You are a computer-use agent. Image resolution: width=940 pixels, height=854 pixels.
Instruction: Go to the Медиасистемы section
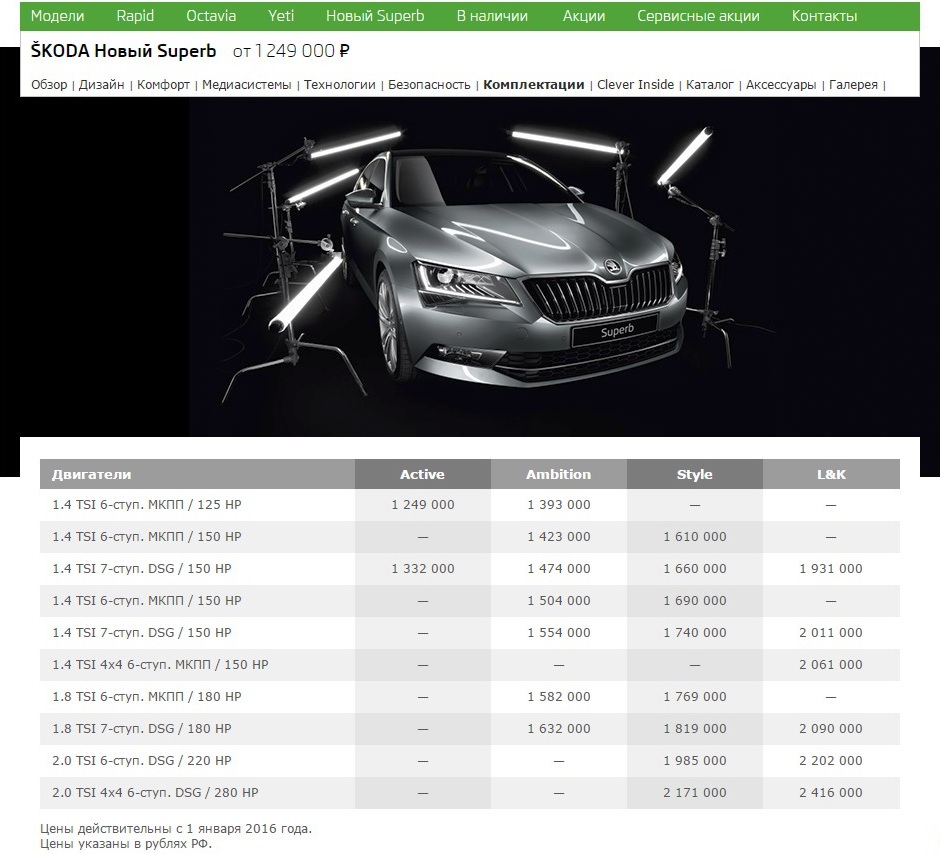pyautogui.click(x=246, y=85)
